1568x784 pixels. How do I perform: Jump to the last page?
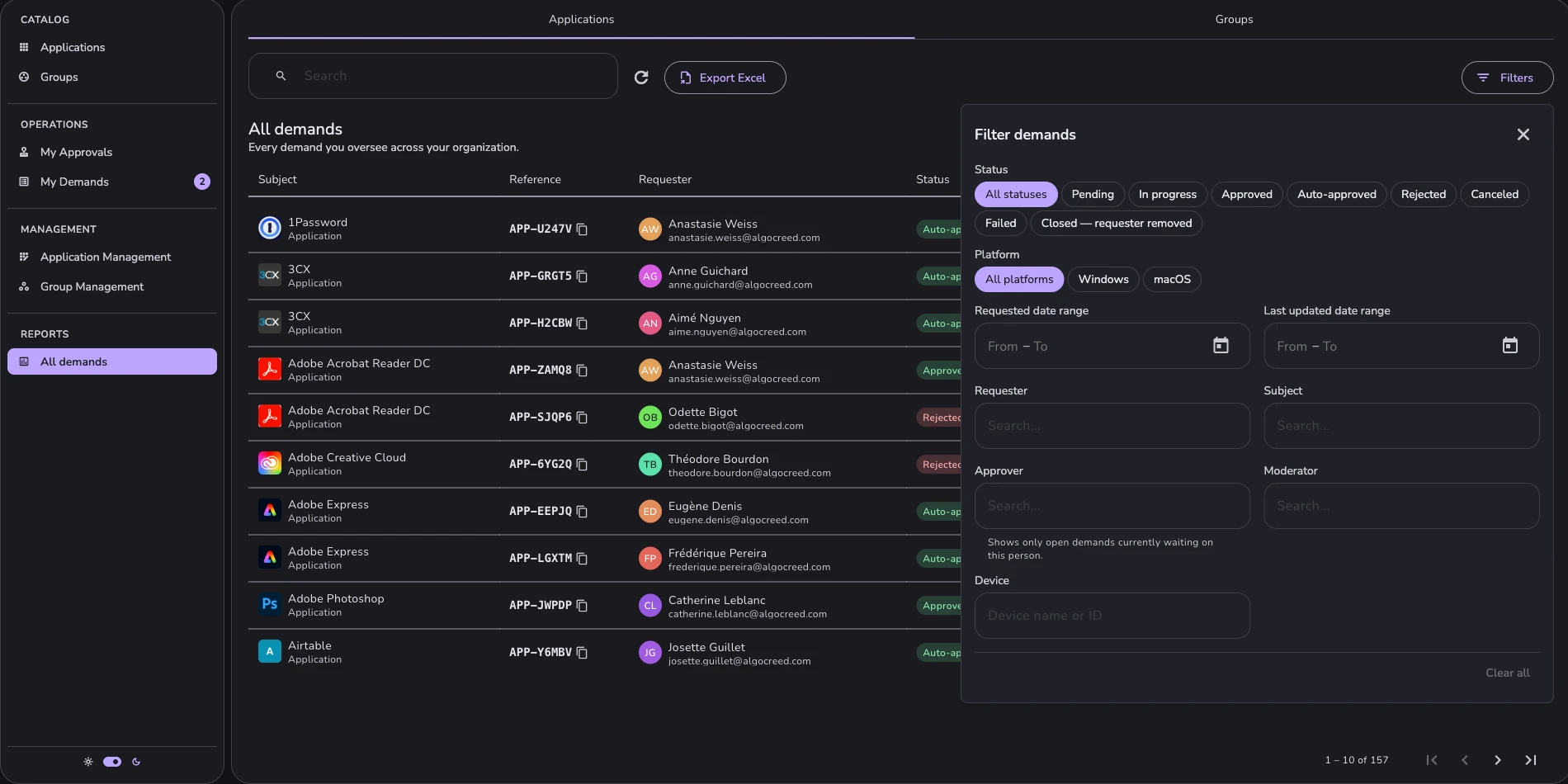coord(1531,760)
